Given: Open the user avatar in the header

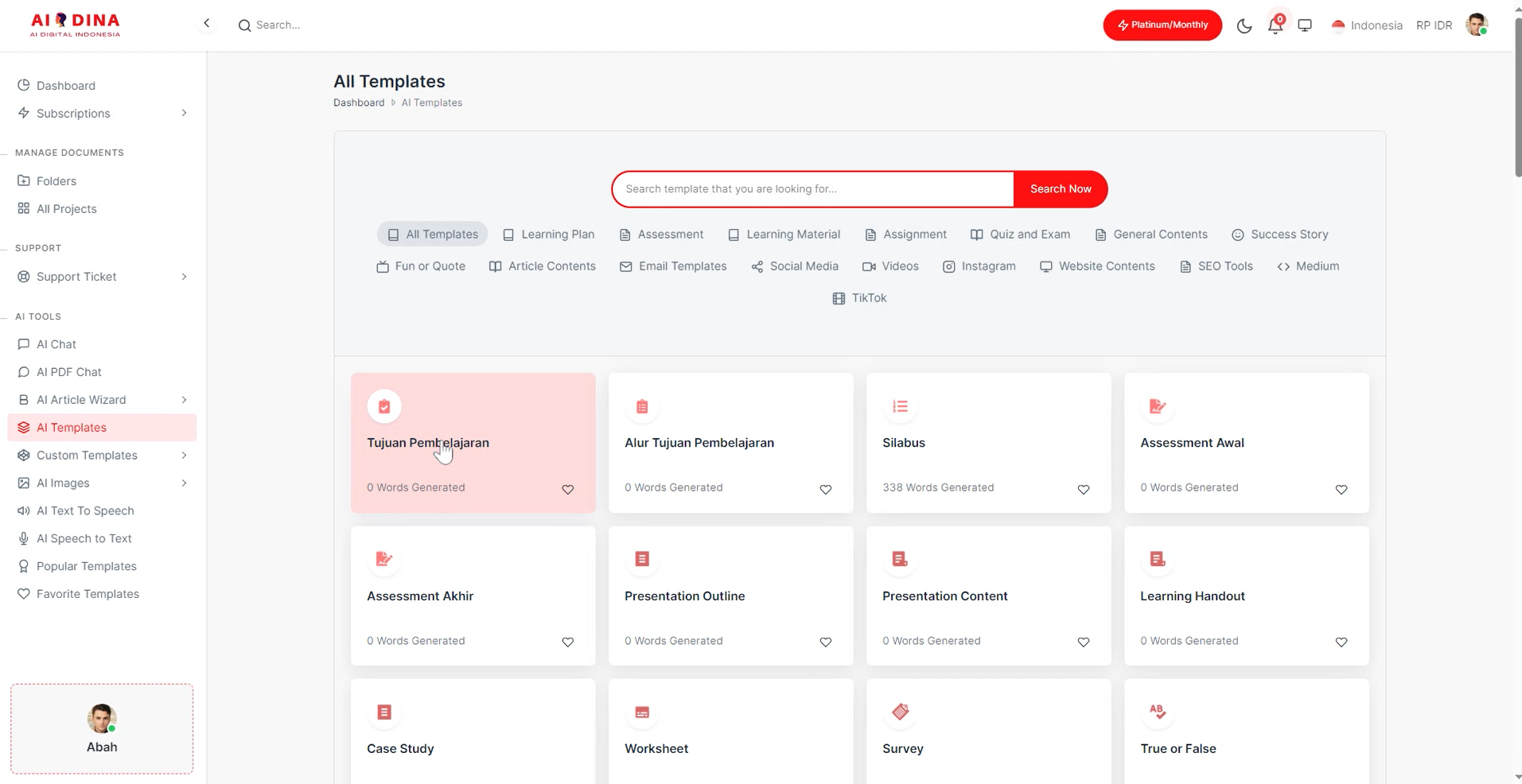Looking at the screenshot, I should pyautogui.click(x=1477, y=25).
